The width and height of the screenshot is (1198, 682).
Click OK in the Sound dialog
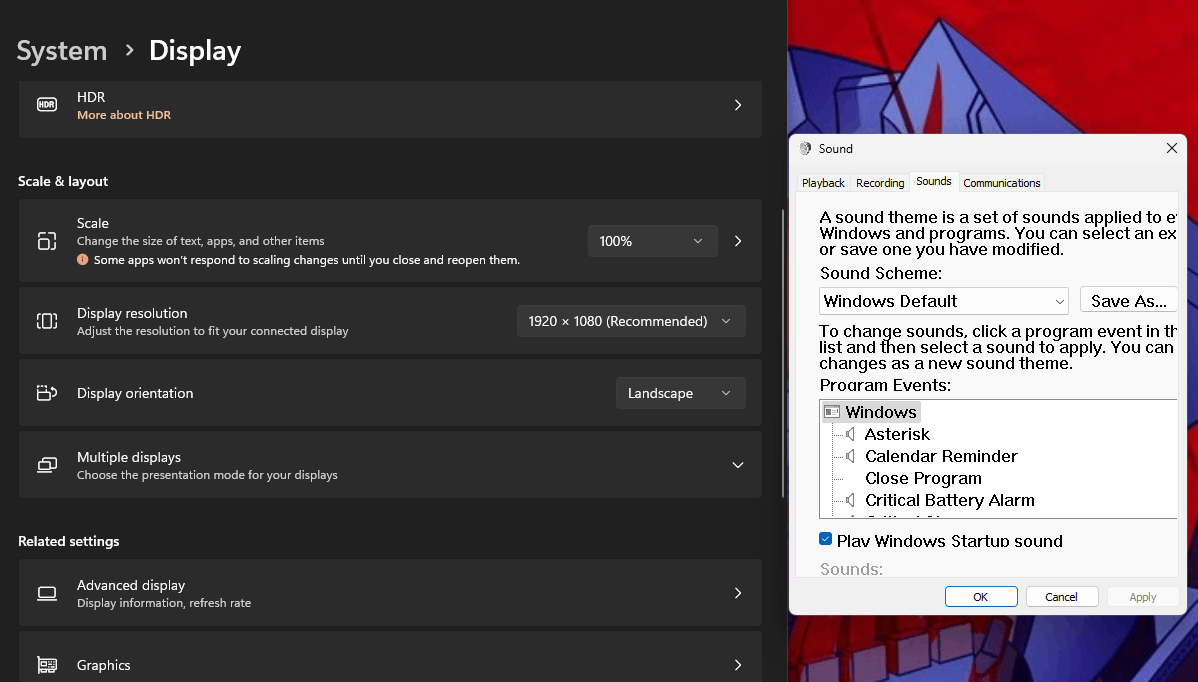point(981,596)
